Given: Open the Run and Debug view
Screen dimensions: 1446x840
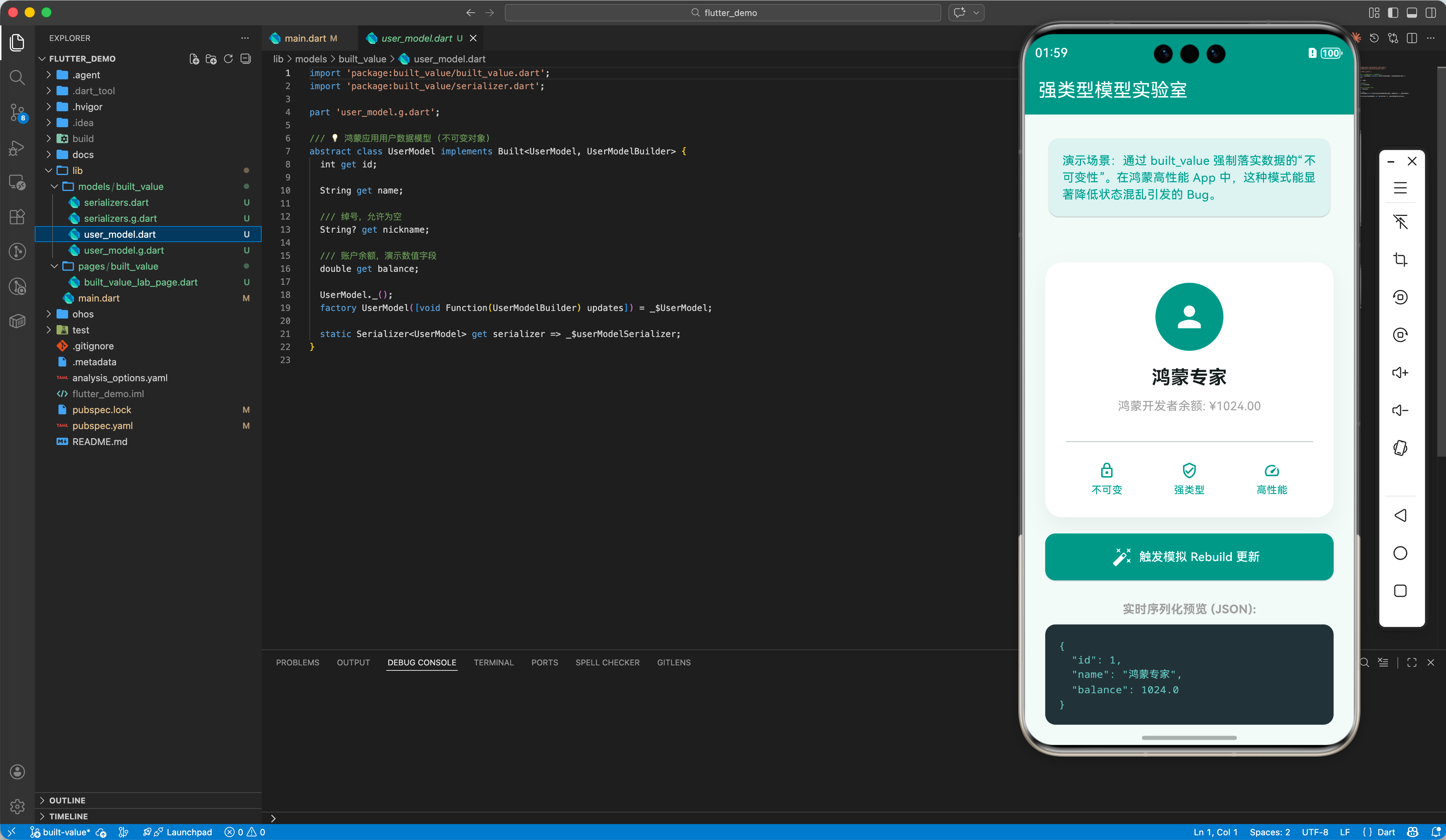Looking at the screenshot, I should pos(17,147).
